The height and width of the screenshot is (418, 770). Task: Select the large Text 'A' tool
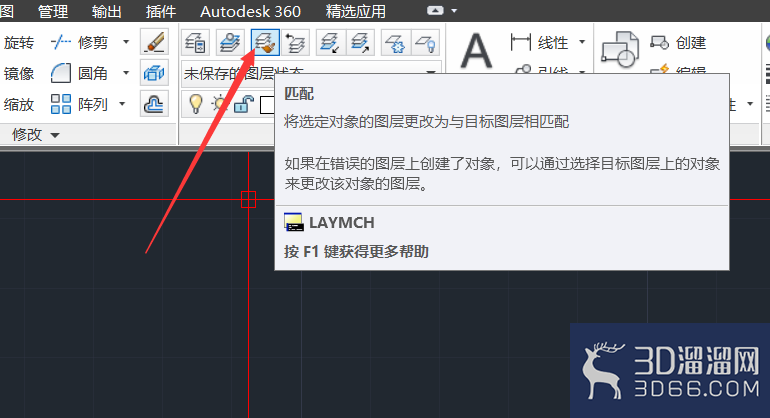(476, 51)
